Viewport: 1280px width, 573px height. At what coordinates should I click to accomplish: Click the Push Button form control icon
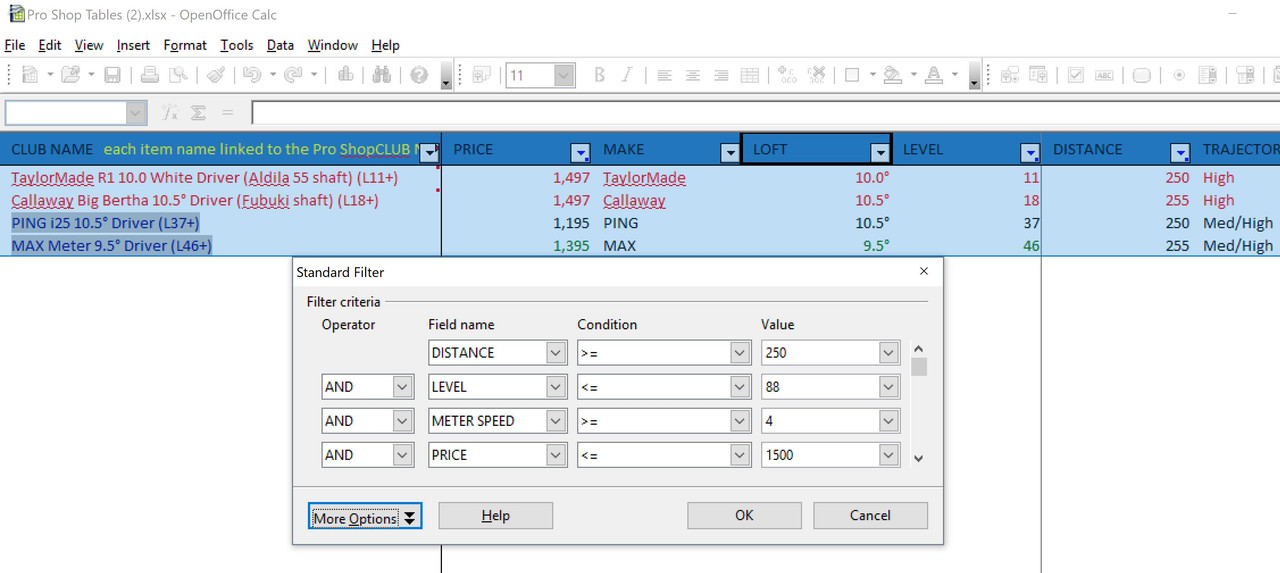1141,75
